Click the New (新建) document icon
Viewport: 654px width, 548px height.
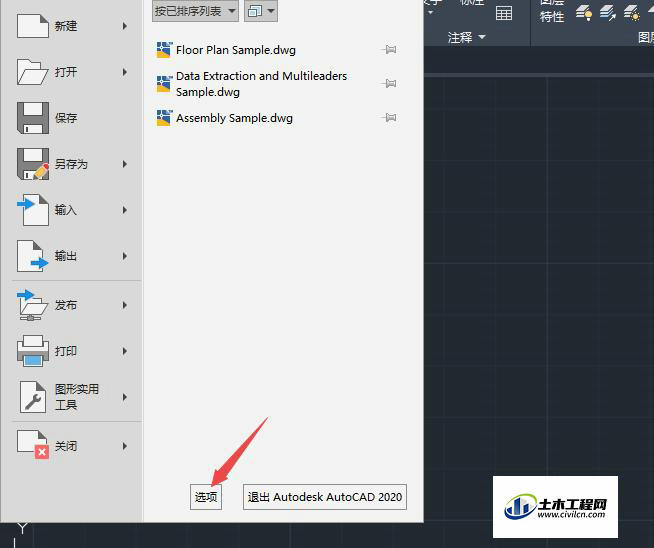coord(33,26)
